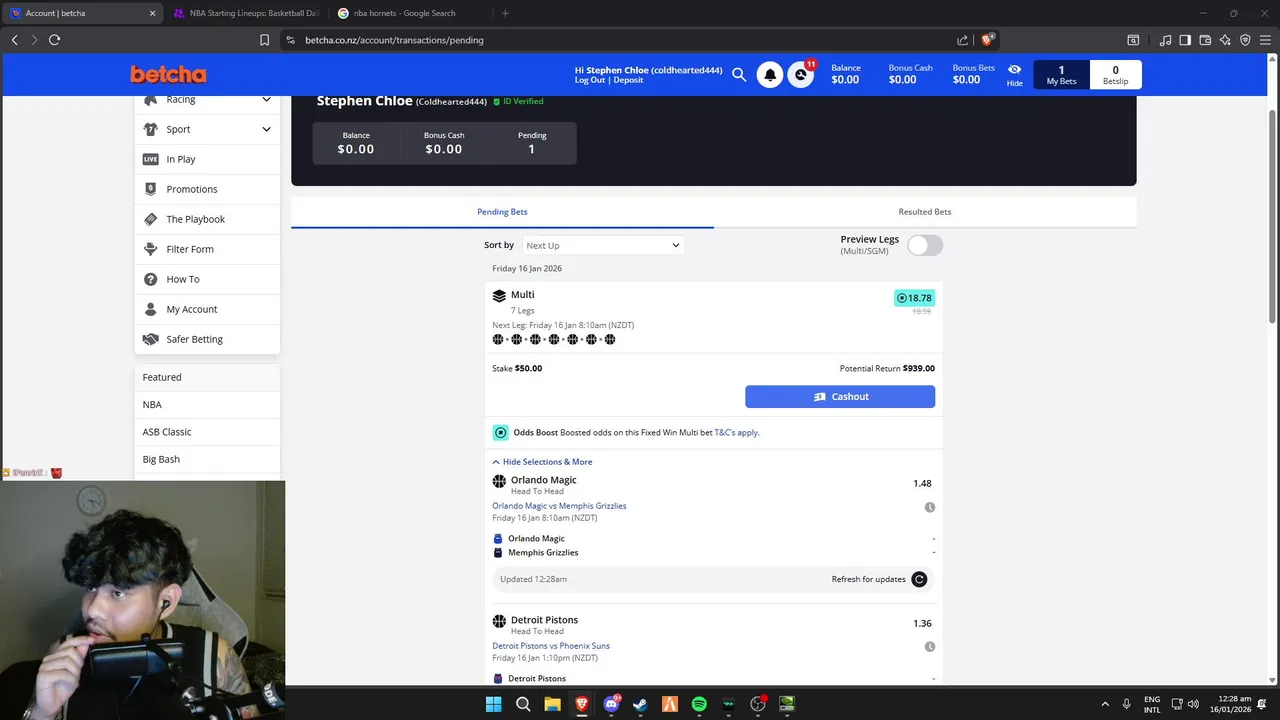This screenshot has height=720, width=1280.
Task: Open the messages icon with 11 badge
Action: pos(801,75)
